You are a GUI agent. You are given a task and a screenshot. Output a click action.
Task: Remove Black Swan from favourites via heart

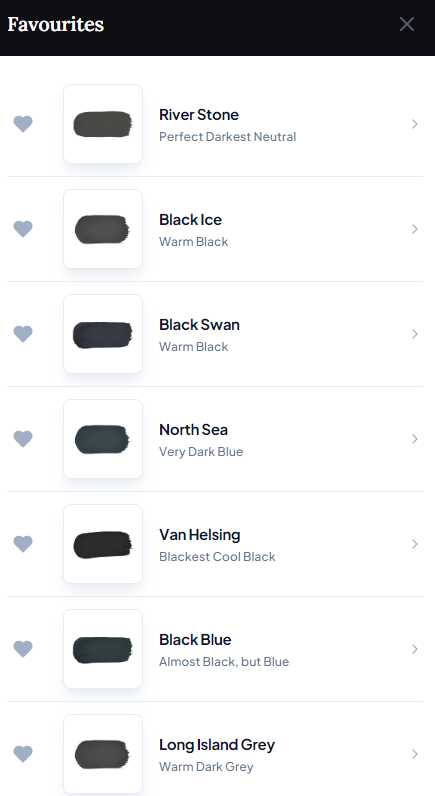23,334
